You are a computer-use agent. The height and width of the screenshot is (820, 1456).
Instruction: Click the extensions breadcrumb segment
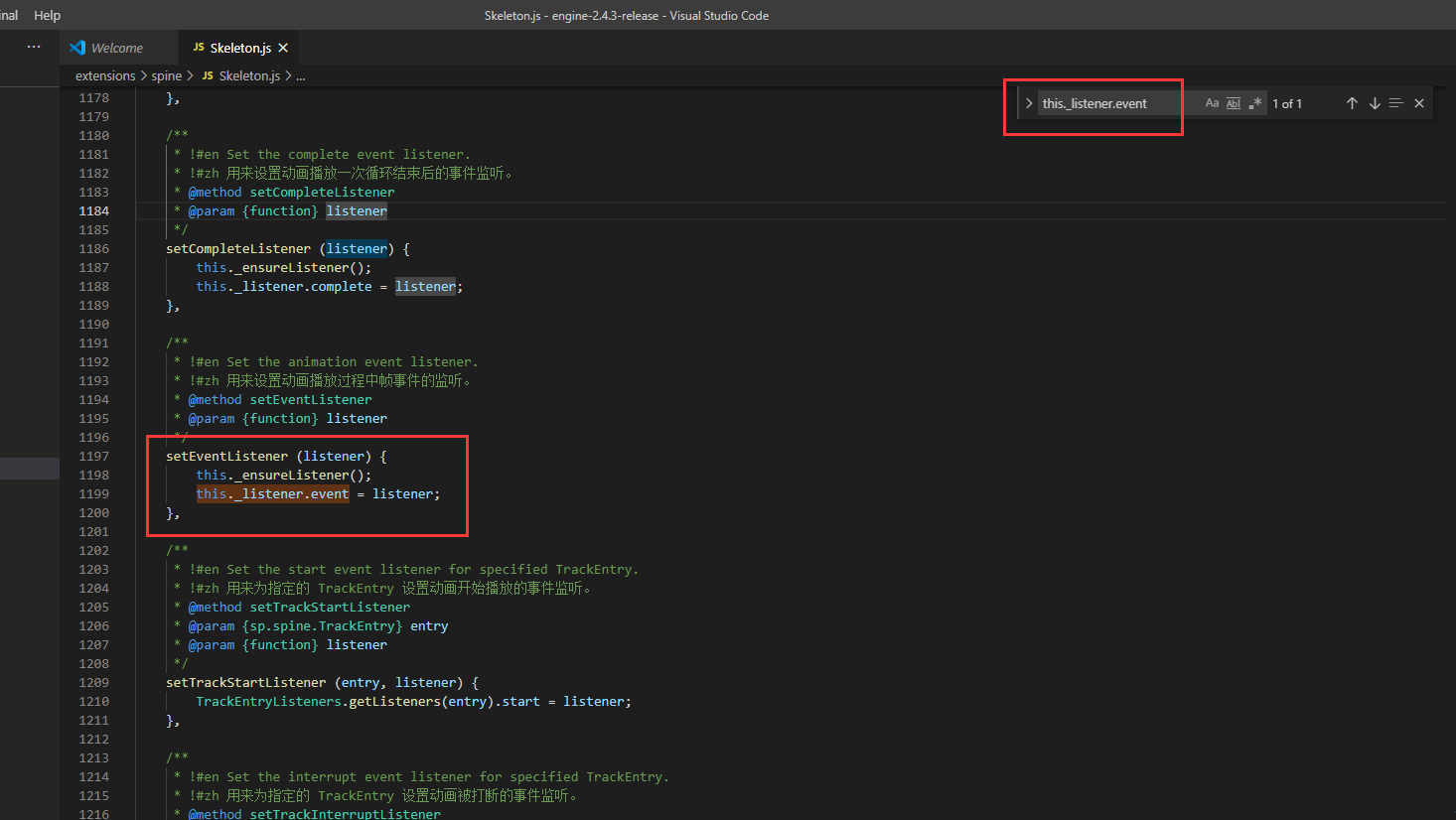[x=105, y=75]
